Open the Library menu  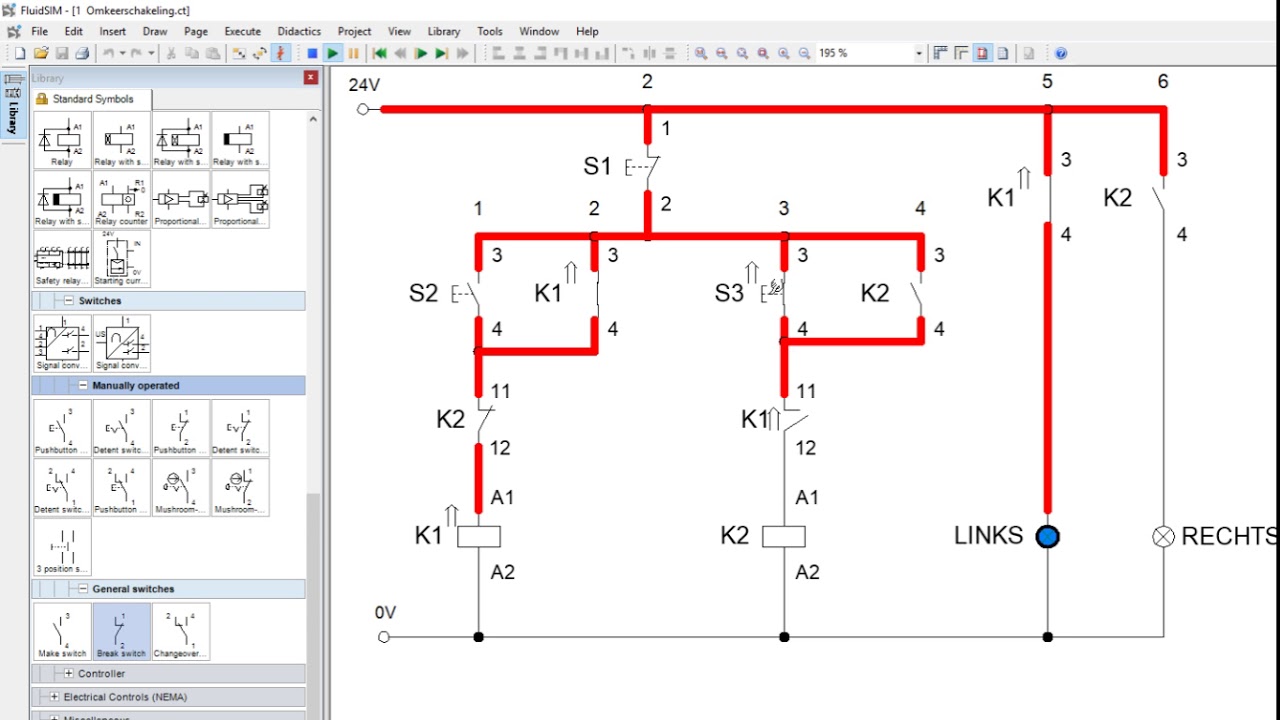(x=444, y=31)
